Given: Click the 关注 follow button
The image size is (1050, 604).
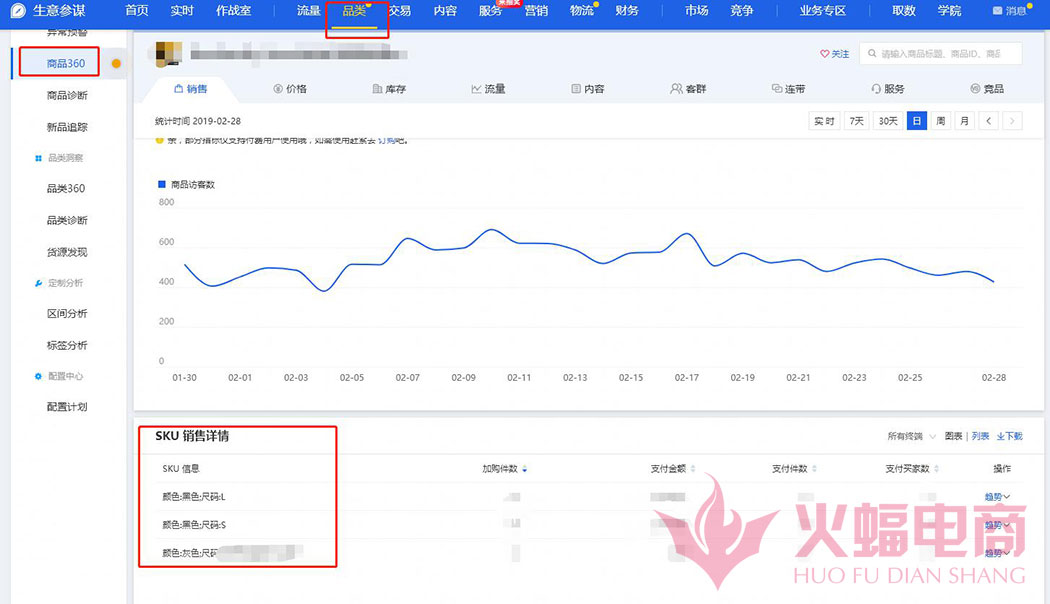Looking at the screenshot, I should (x=833, y=53).
